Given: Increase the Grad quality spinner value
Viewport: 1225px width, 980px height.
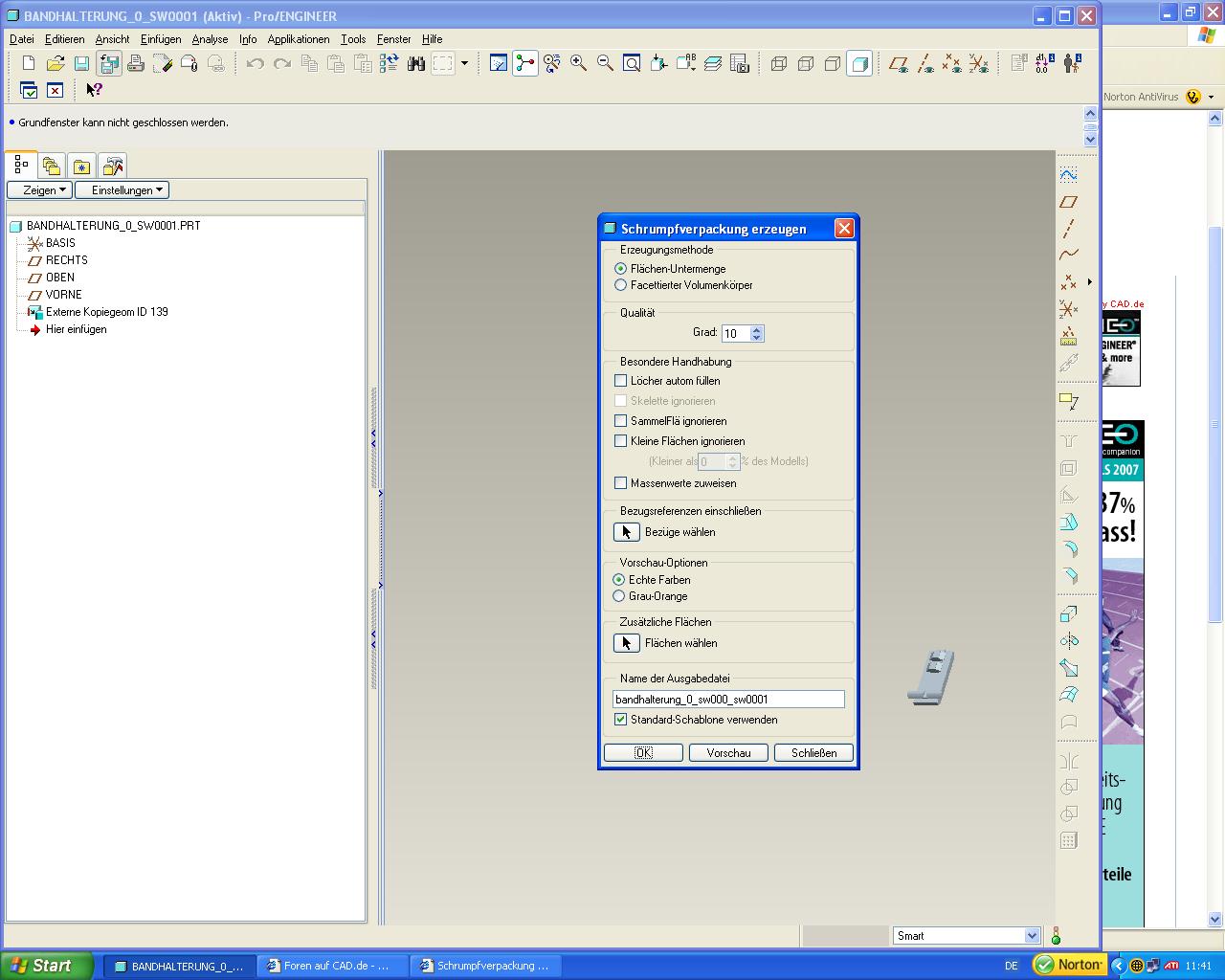Looking at the screenshot, I should click(x=757, y=329).
